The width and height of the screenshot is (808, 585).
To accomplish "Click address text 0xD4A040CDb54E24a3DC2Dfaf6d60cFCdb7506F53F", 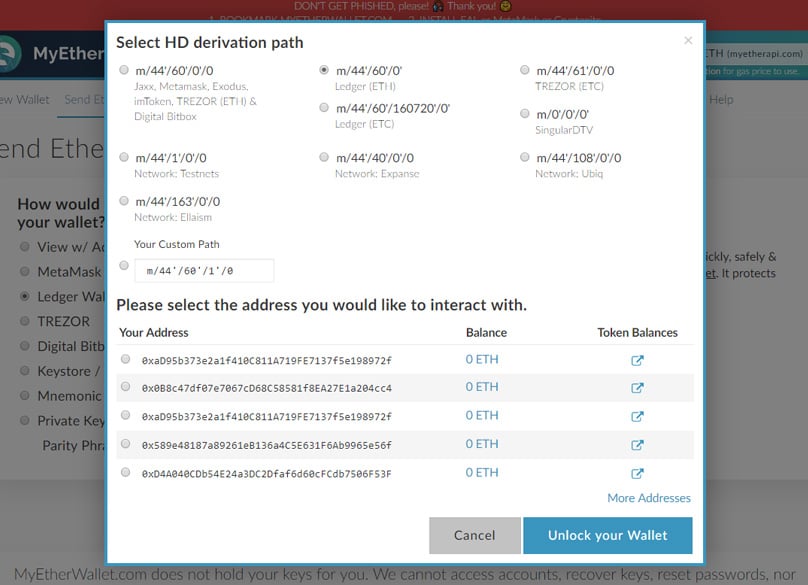I will pos(266,474).
